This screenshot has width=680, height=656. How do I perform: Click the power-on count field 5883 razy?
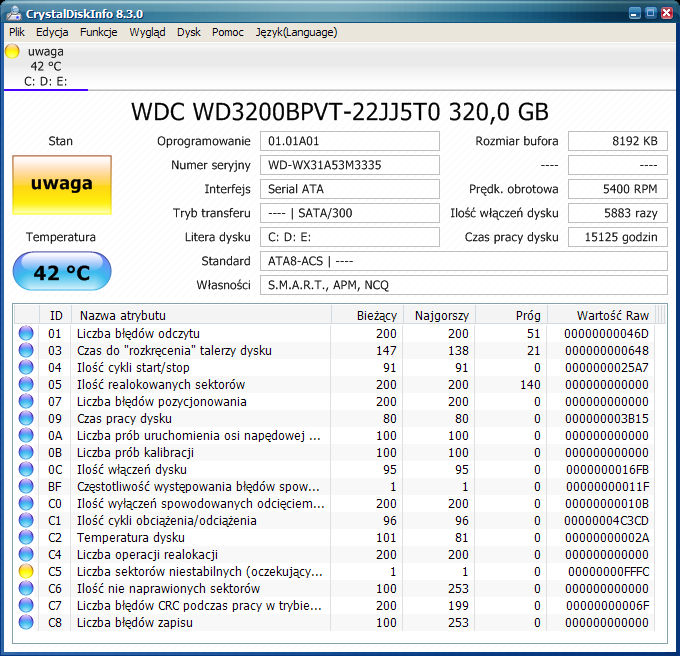click(618, 213)
